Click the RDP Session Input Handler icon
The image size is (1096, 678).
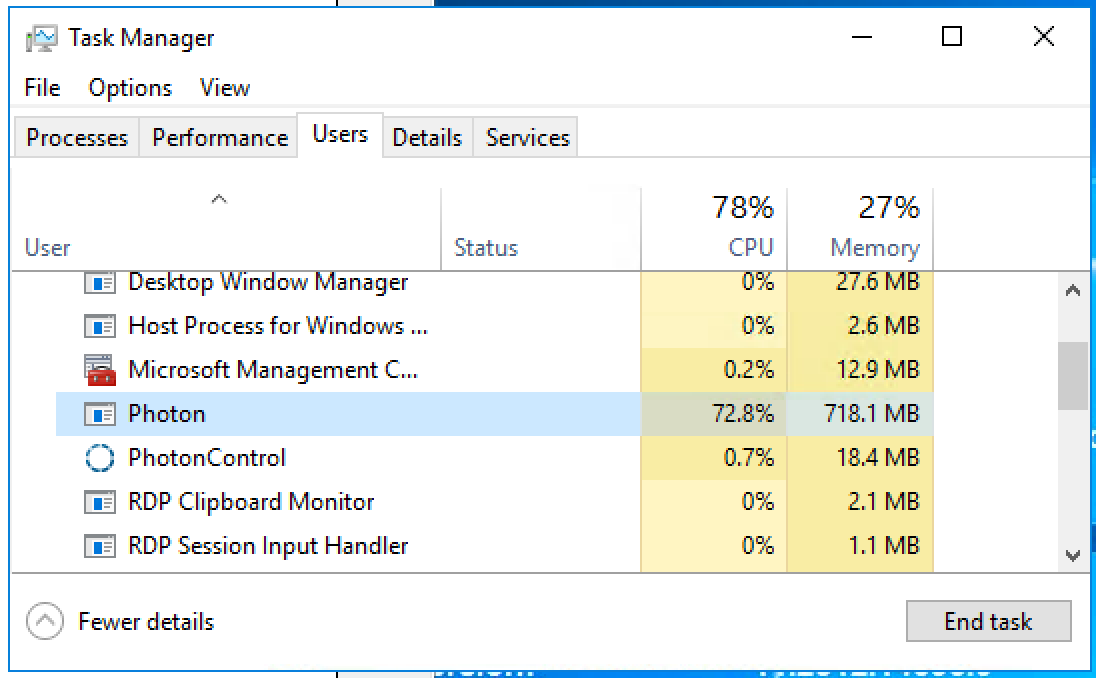tap(100, 546)
